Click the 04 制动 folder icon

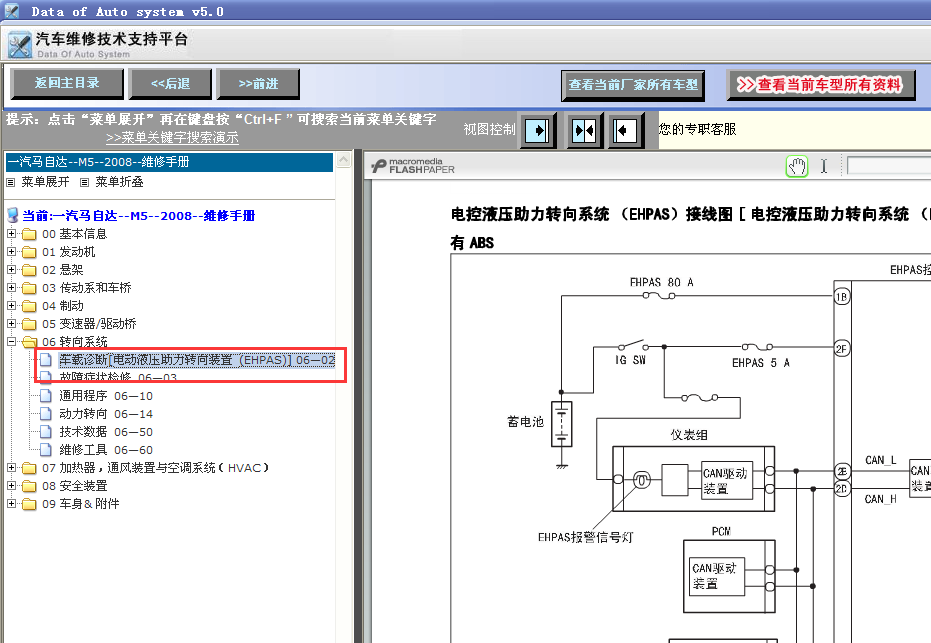(x=29, y=306)
